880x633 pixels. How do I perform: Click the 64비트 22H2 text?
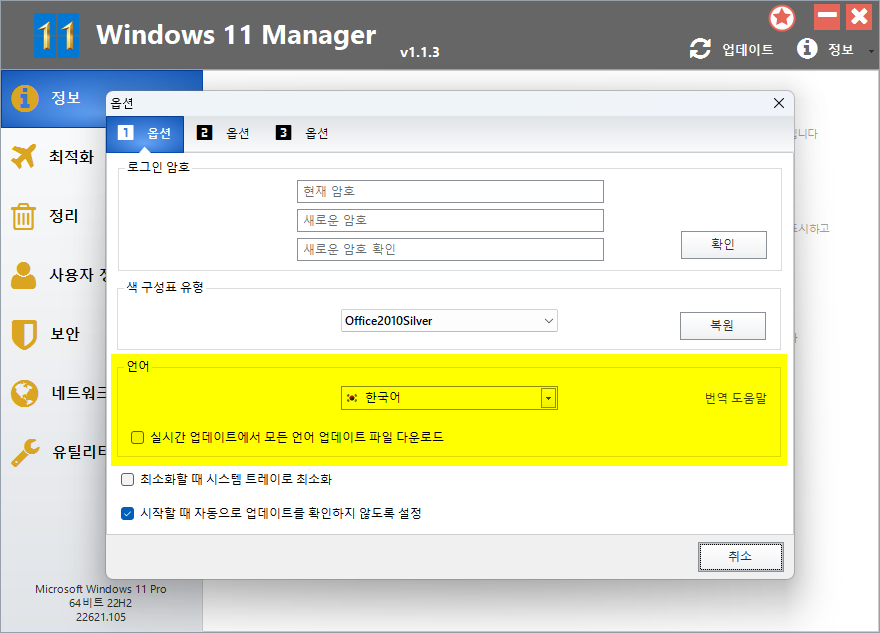click(100, 603)
